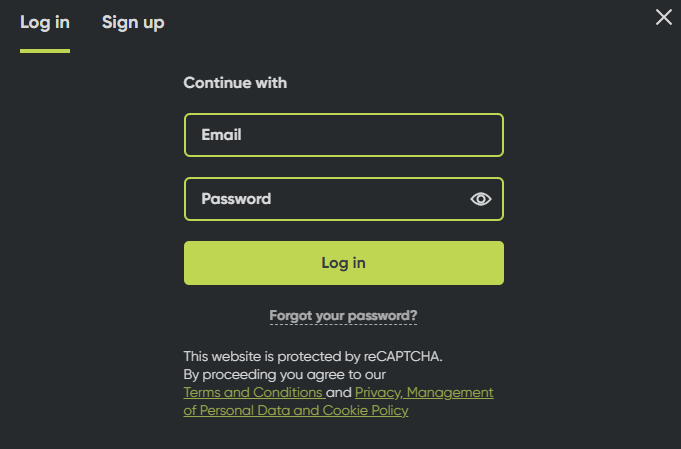
Task: Click the Email placeholder text
Action: [x=221, y=135]
